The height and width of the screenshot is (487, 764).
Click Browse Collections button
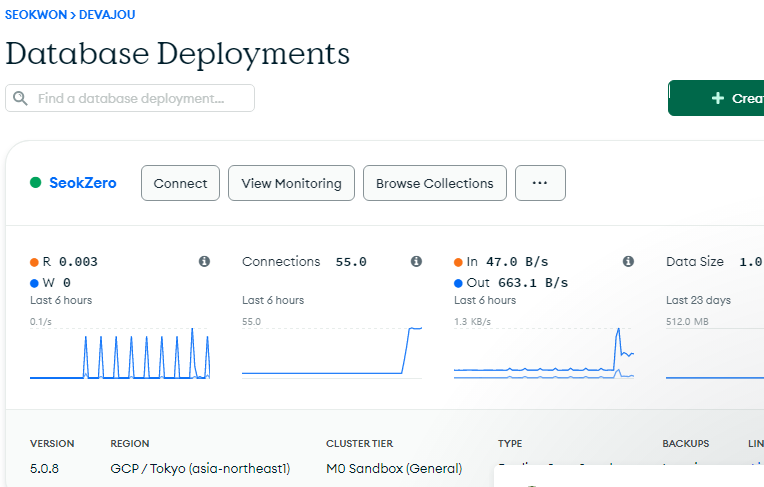pos(435,183)
